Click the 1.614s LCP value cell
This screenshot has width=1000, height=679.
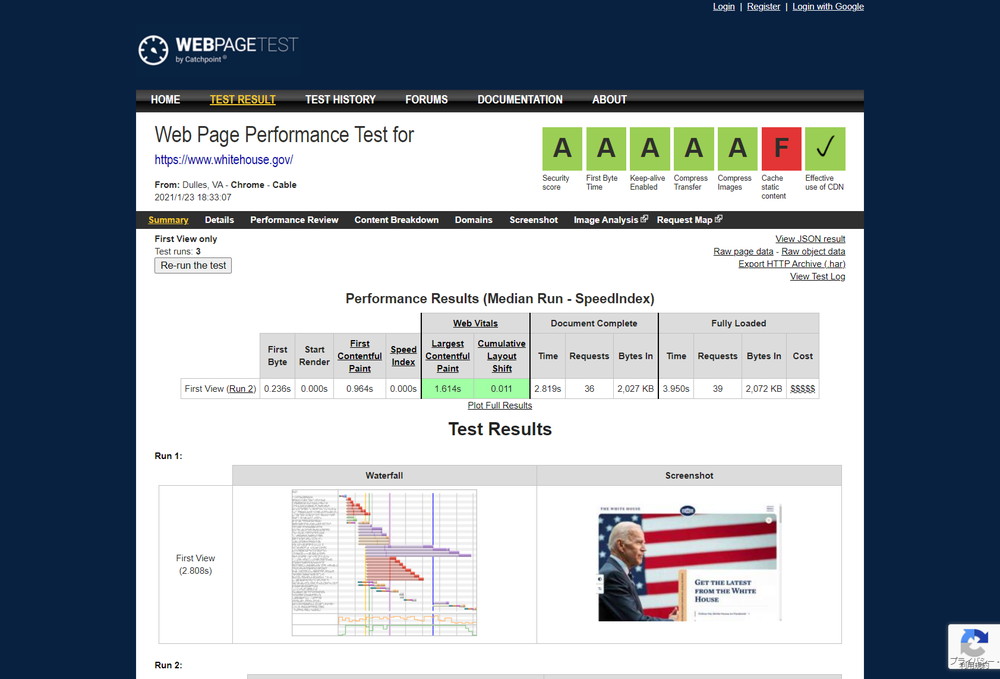click(x=448, y=389)
